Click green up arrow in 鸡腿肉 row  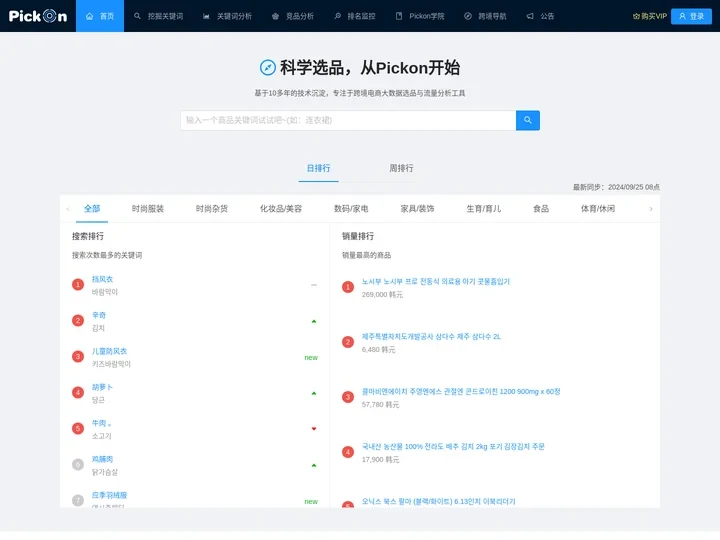click(314, 465)
